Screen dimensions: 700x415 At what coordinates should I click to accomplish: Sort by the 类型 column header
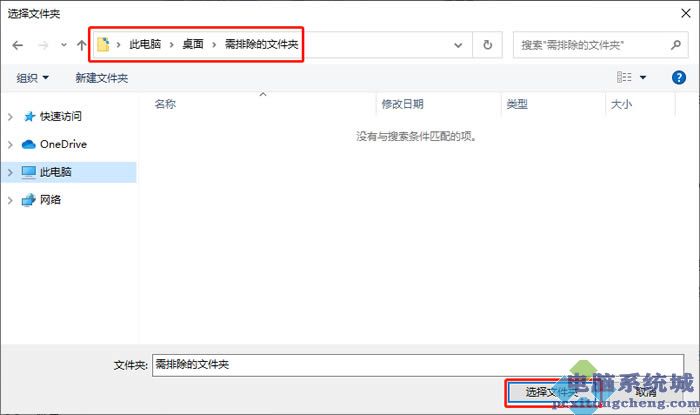click(517, 104)
